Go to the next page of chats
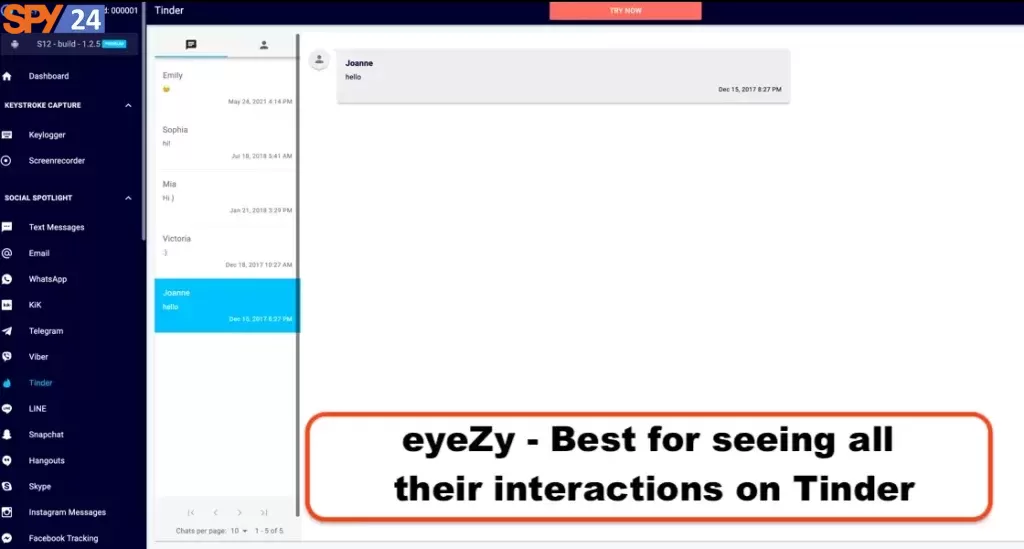The height and width of the screenshot is (549, 1024). (239, 513)
